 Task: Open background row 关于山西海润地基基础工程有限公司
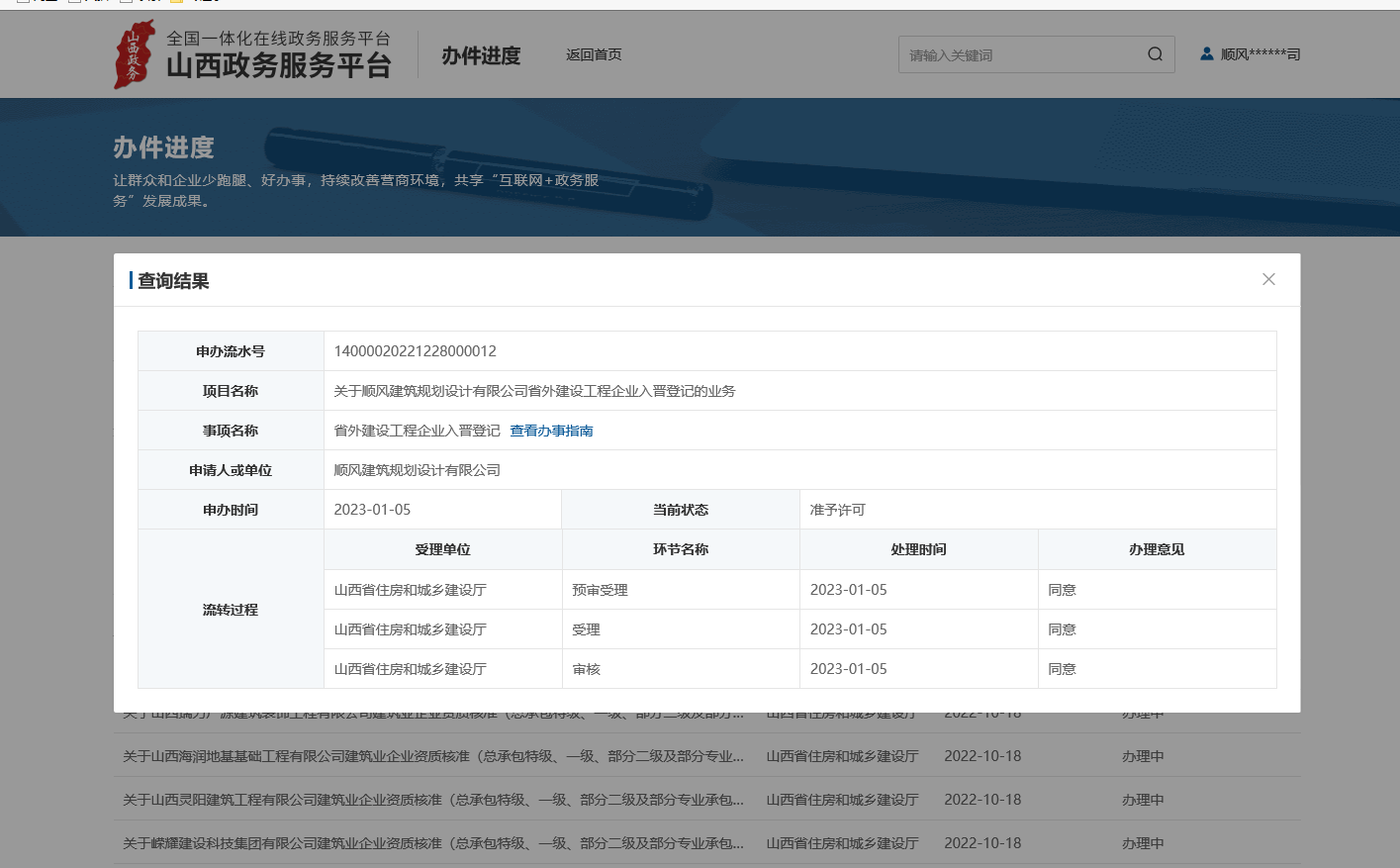click(x=433, y=756)
